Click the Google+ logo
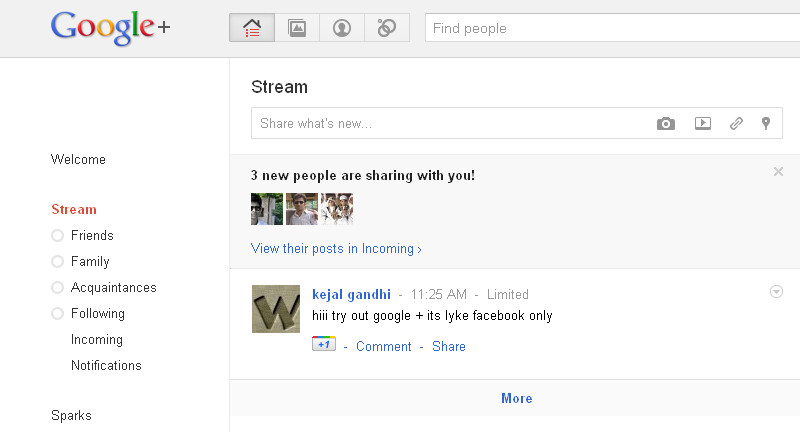Viewport: 800px width, 432px height. (x=110, y=28)
